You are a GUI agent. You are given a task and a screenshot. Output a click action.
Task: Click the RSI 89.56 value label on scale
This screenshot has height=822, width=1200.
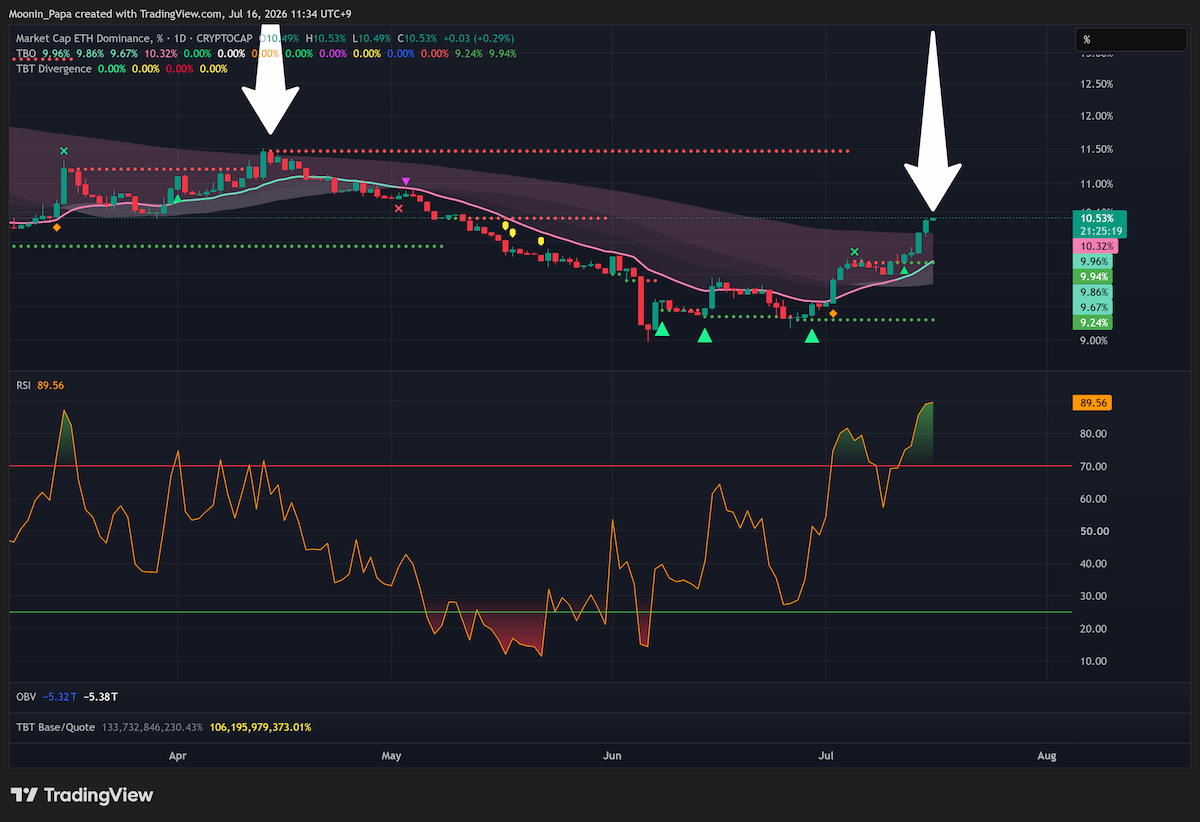click(x=1095, y=403)
